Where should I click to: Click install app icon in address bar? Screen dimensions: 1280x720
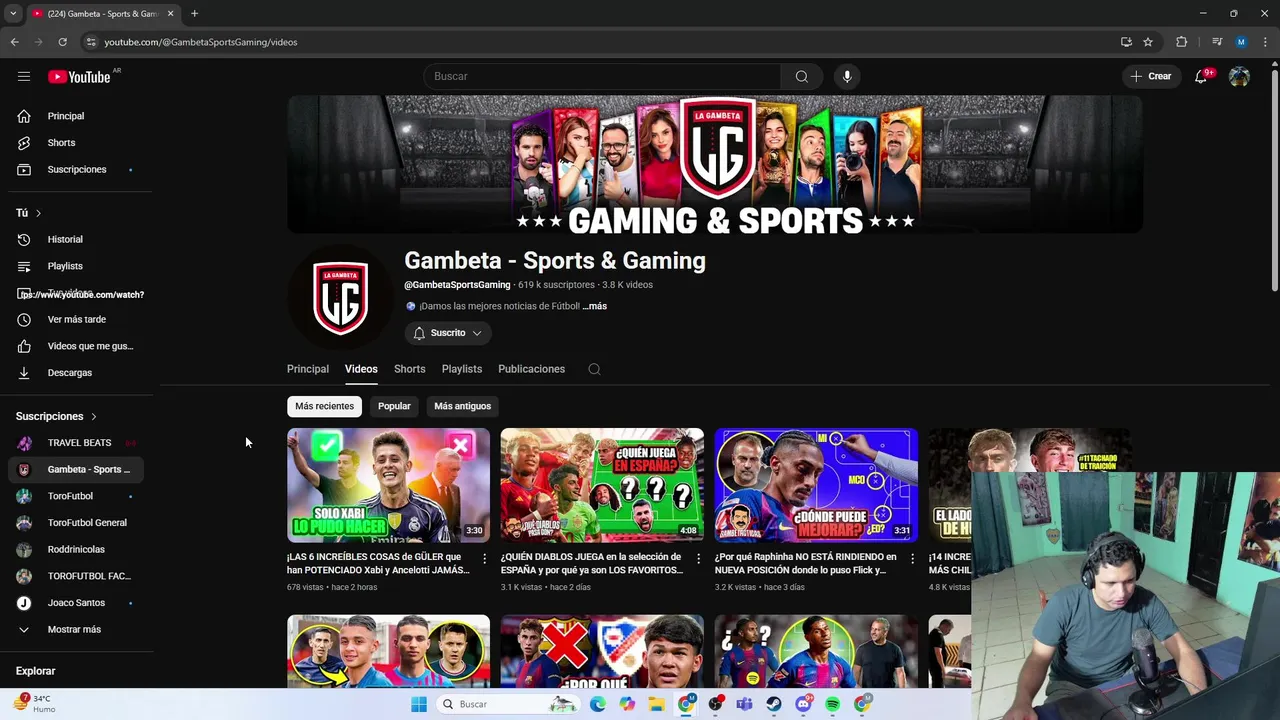[1126, 42]
